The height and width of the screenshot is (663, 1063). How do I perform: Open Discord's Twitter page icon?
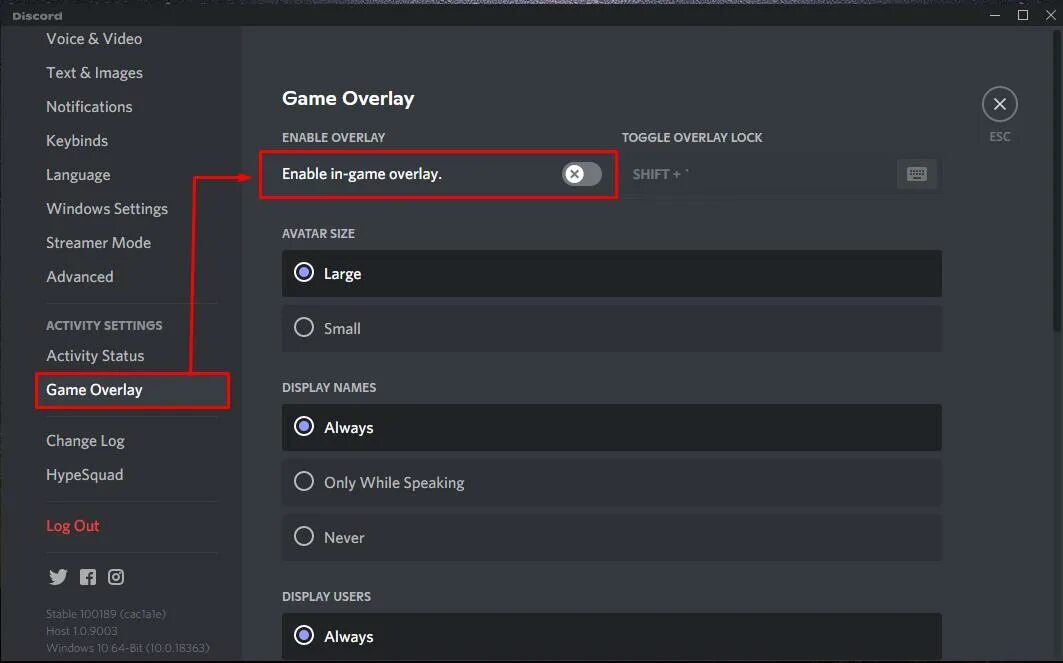(58, 577)
